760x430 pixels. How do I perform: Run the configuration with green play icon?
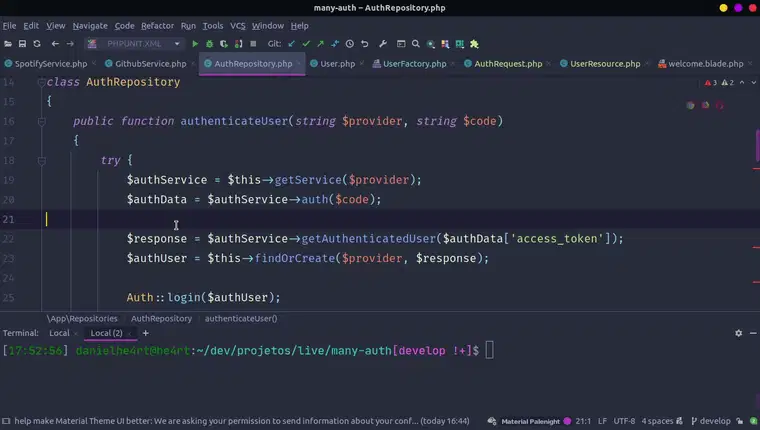(195, 44)
